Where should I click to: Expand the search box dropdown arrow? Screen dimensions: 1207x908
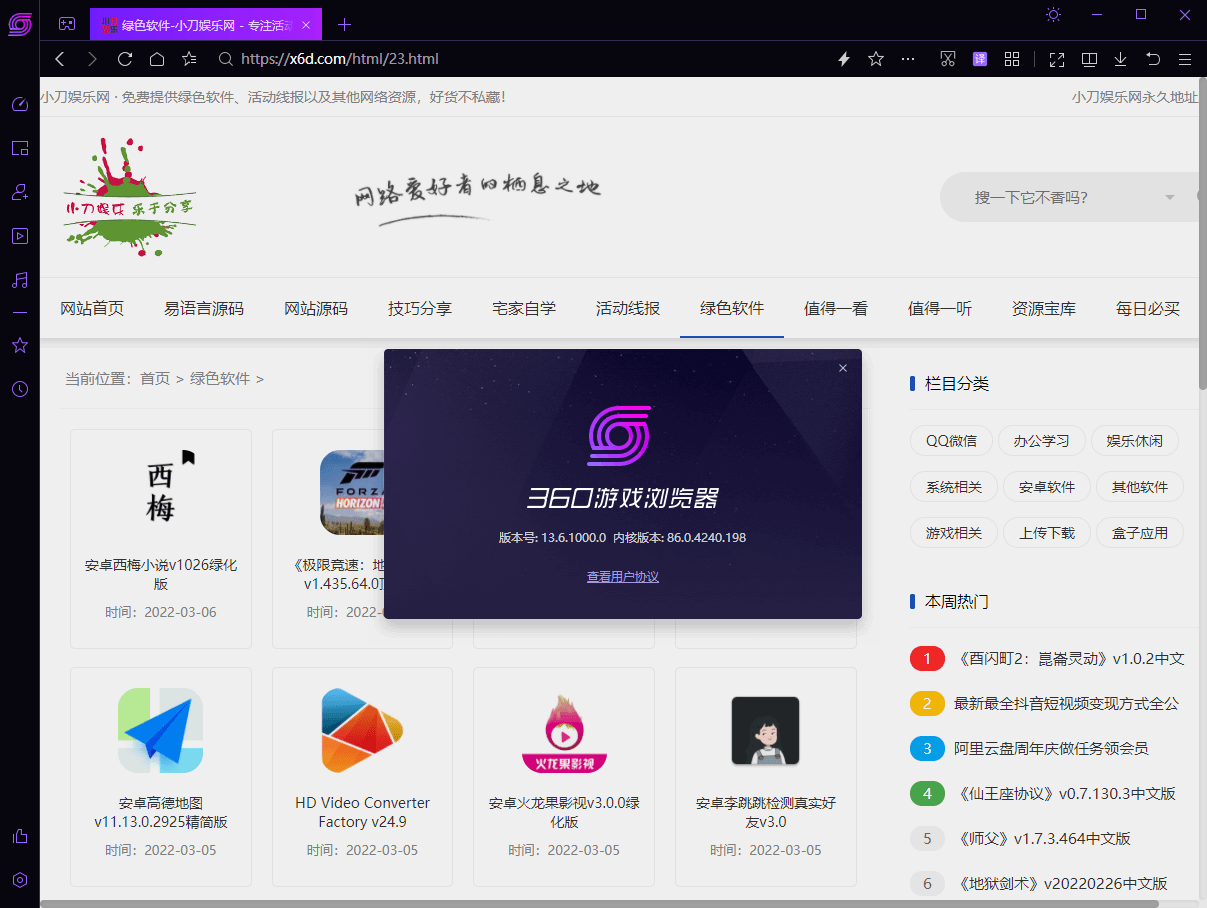(x=1169, y=197)
